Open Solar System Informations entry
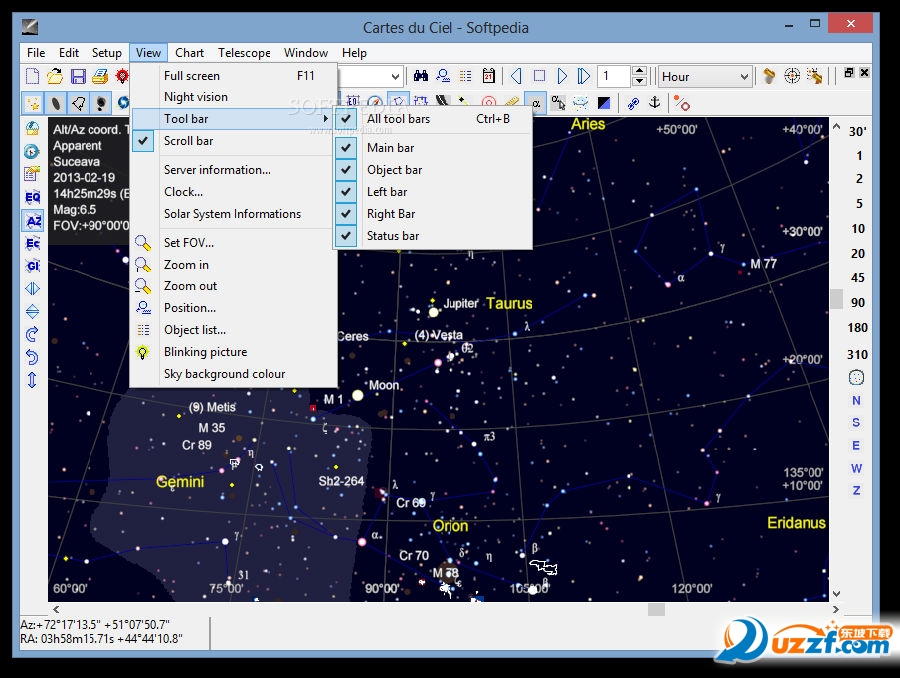The height and width of the screenshot is (678, 900). pos(232,214)
